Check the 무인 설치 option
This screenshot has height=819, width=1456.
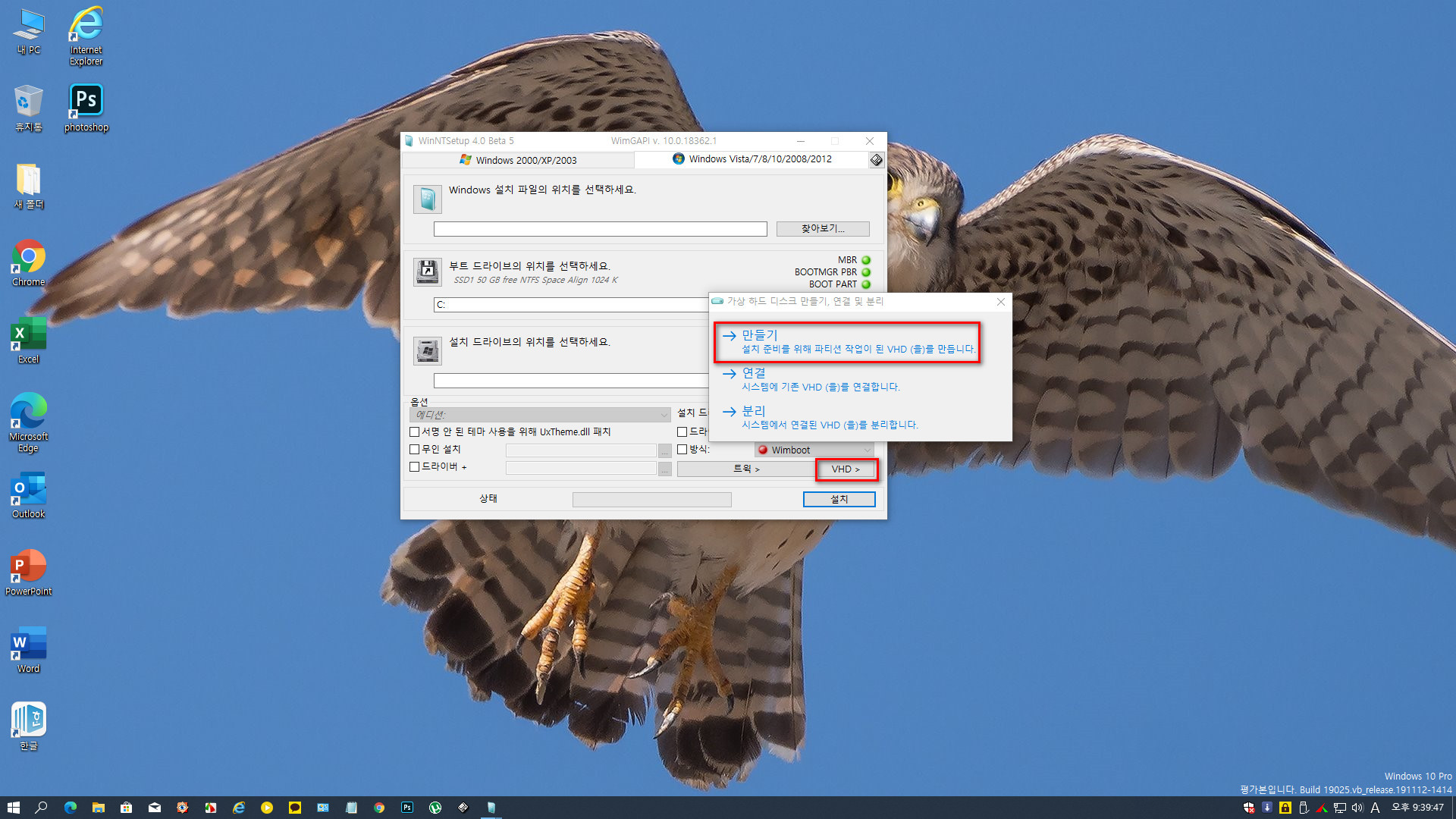pos(415,450)
